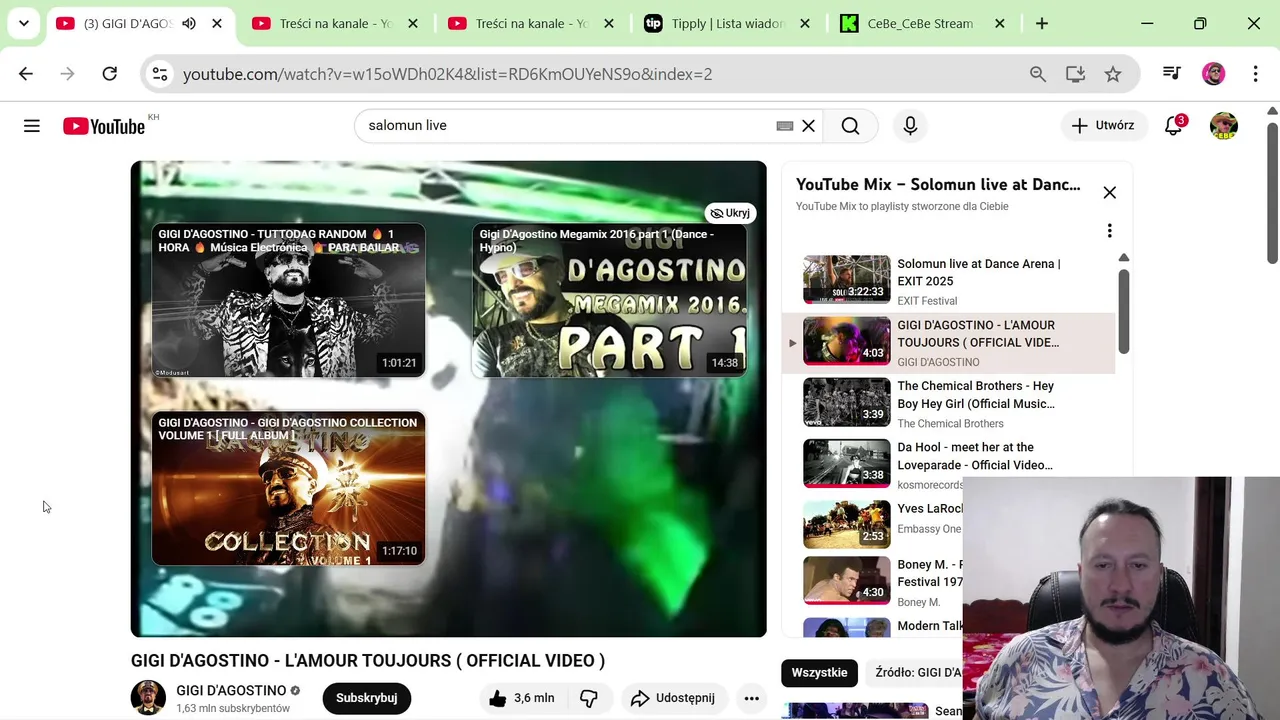
Task: Open GIGI D'AGOSTINO channel name link
Action: pyautogui.click(x=231, y=691)
